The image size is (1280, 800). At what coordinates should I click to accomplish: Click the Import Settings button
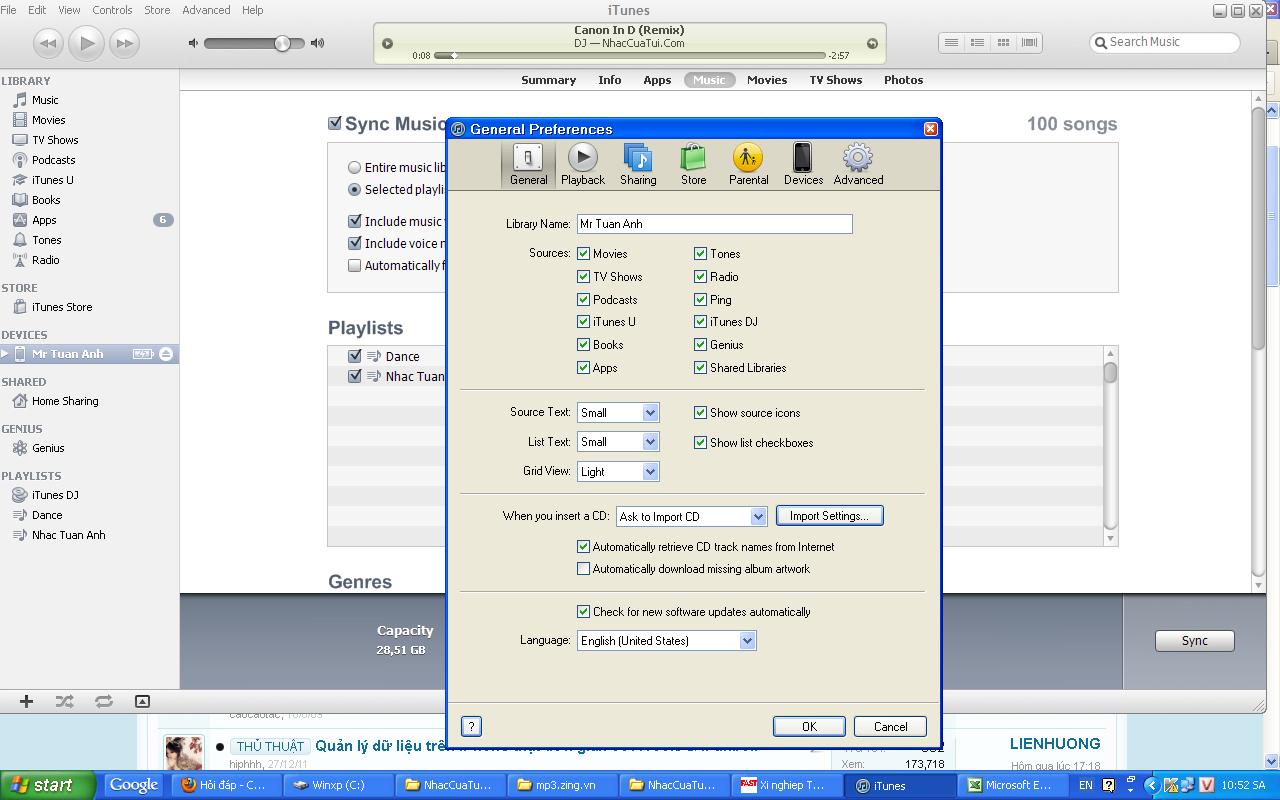pos(830,516)
